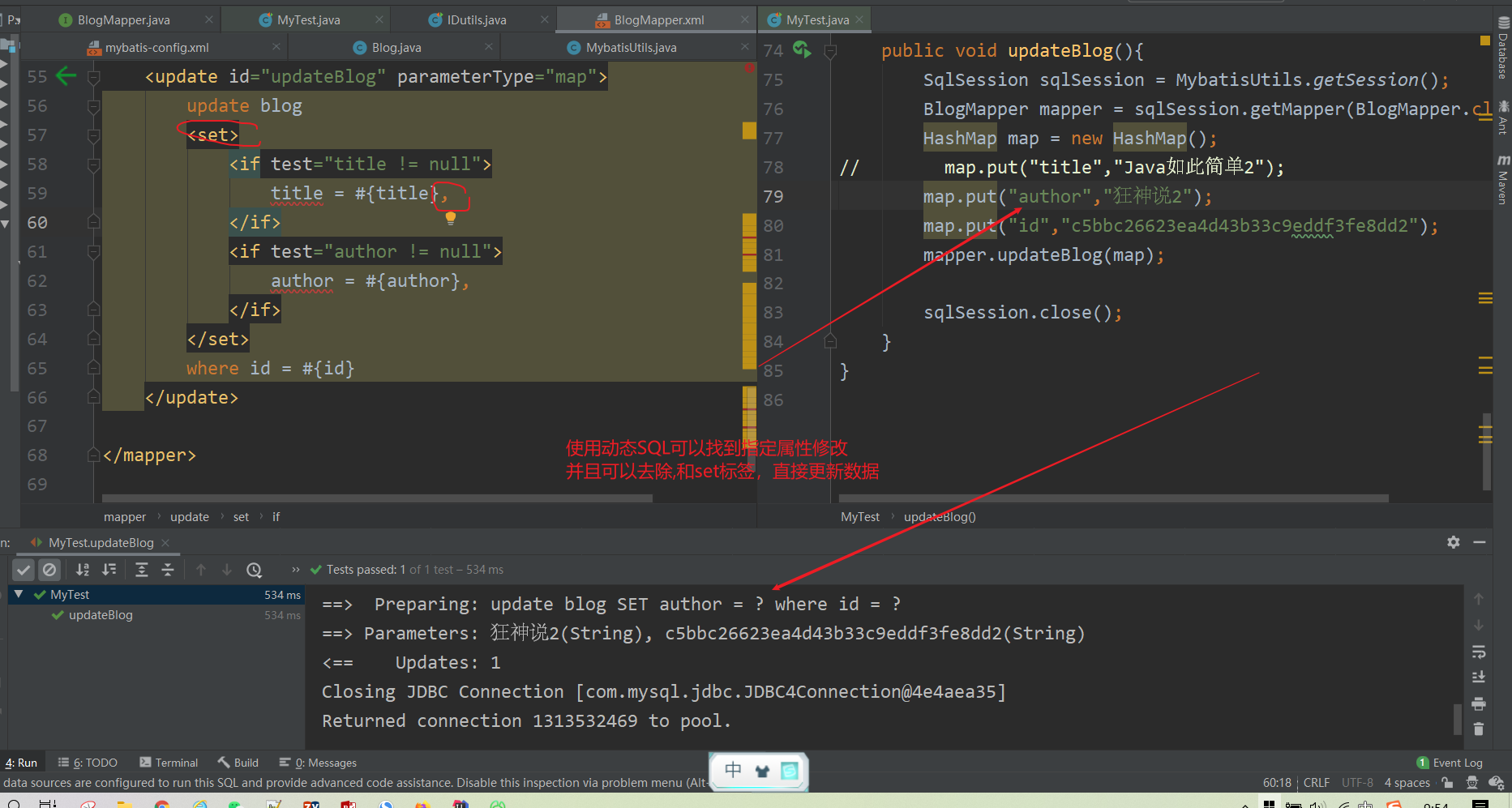Clear all console output
1512x808 pixels.
[x=1479, y=729]
